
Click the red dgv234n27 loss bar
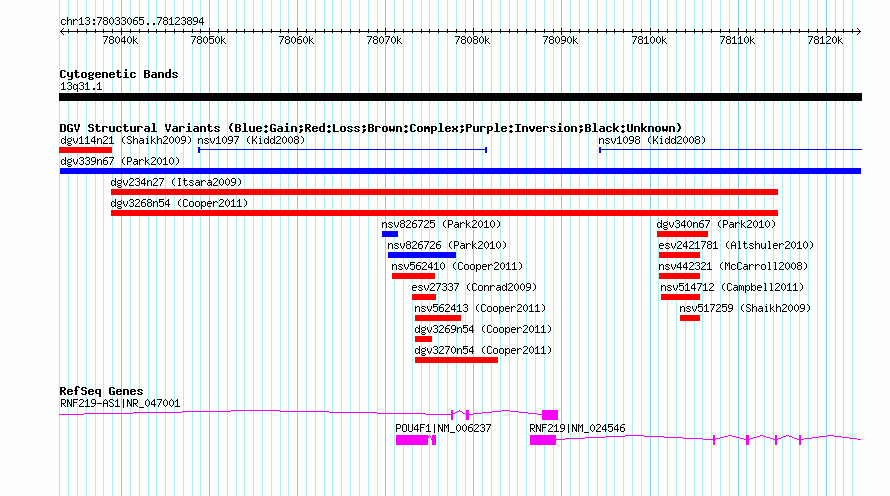(x=444, y=192)
